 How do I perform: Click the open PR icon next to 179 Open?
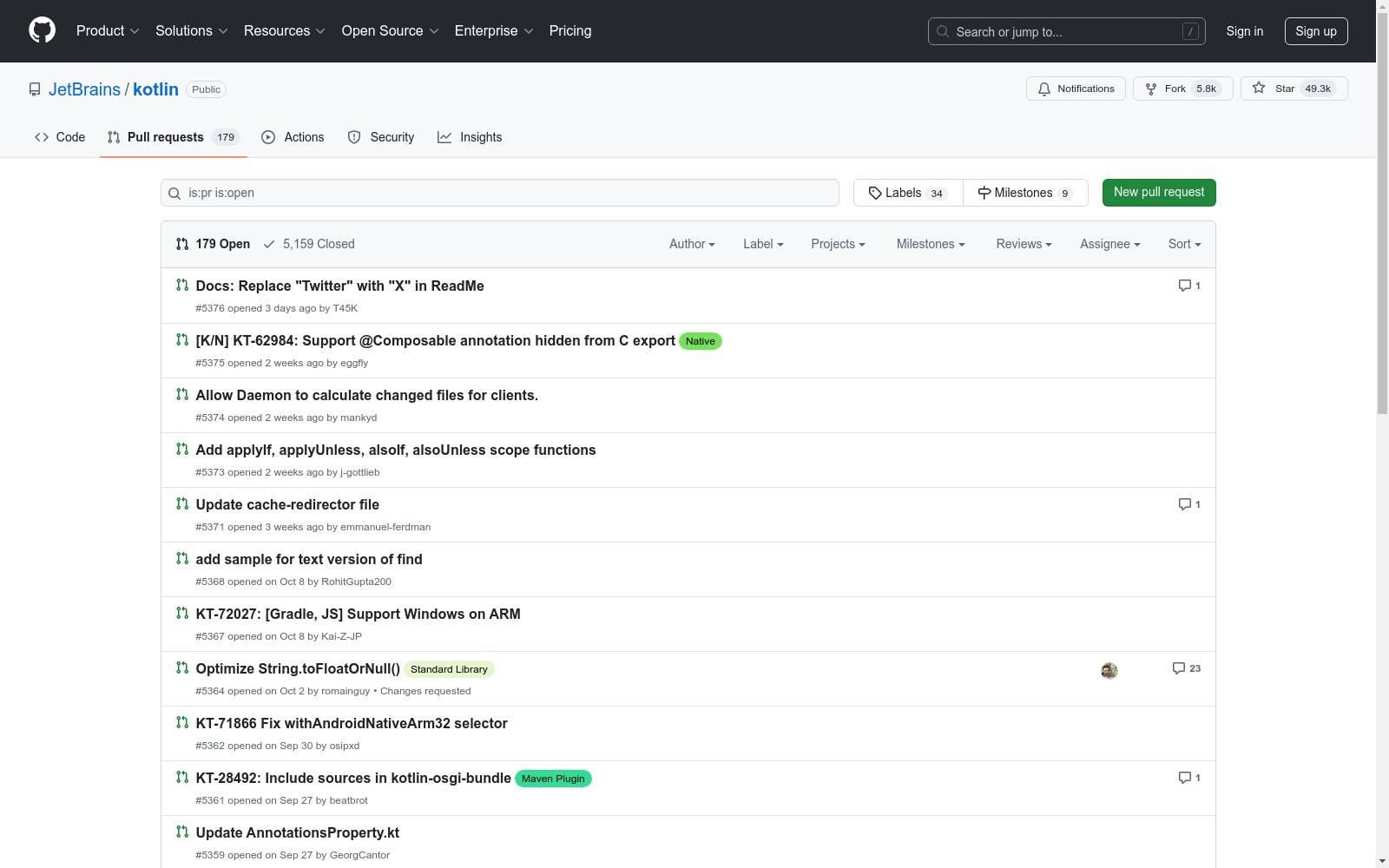click(182, 244)
